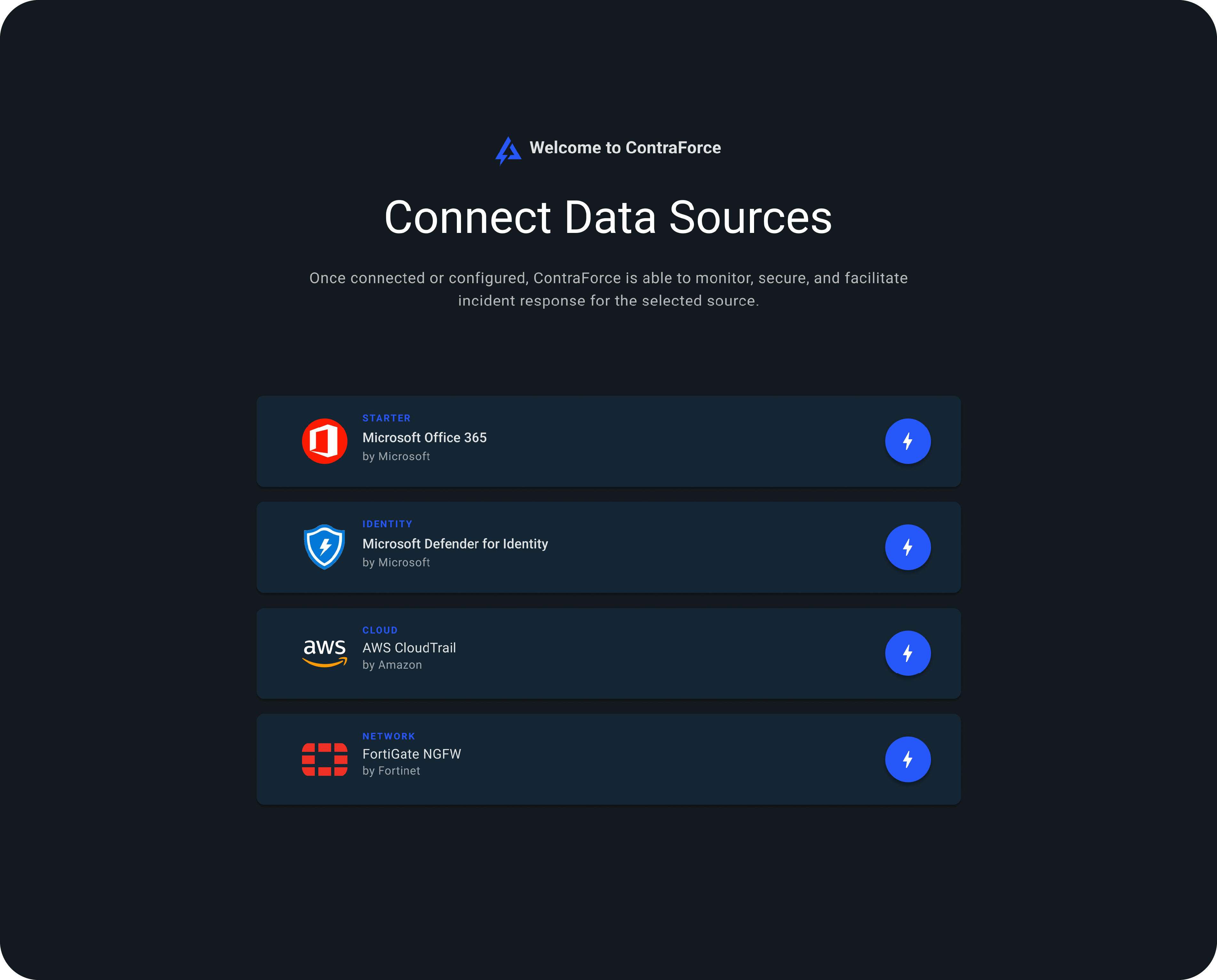The image size is (1217, 980).
Task: Click the Microsoft Defender shield icon
Action: (x=325, y=546)
